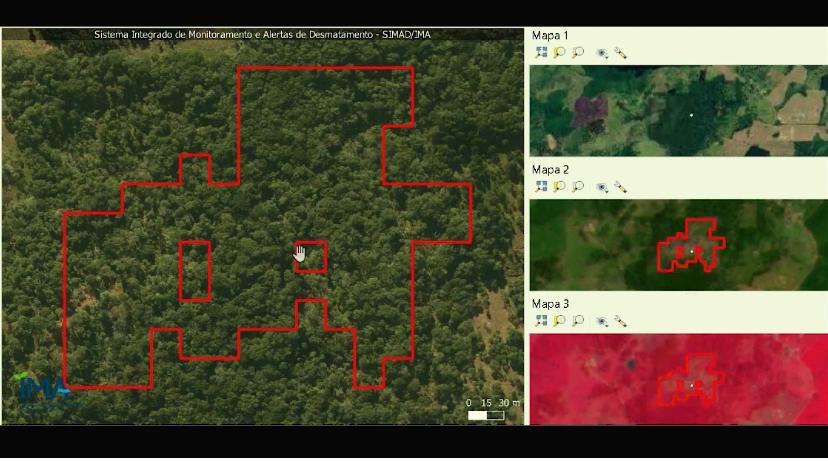Click the white magnifier icon in Mapa 3 toolbar

coord(578,321)
